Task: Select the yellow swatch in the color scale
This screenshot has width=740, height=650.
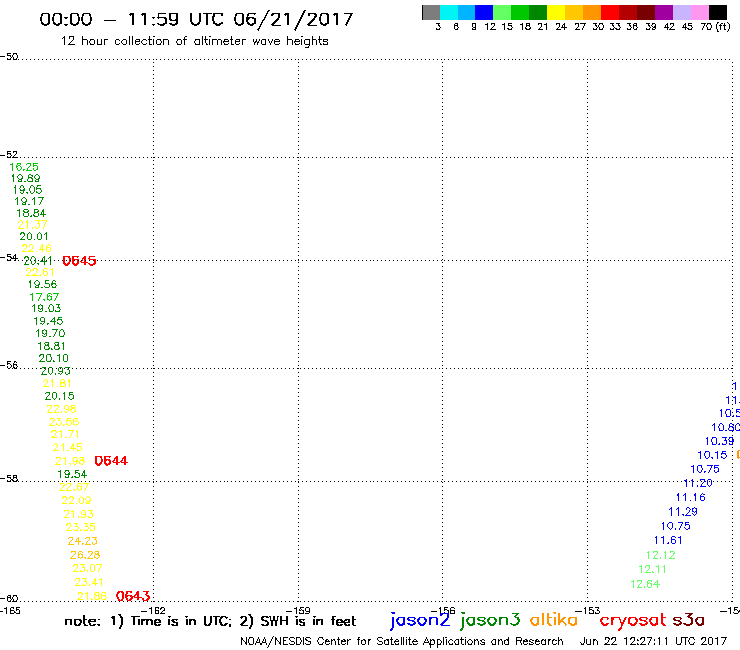Action: click(556, 12)
